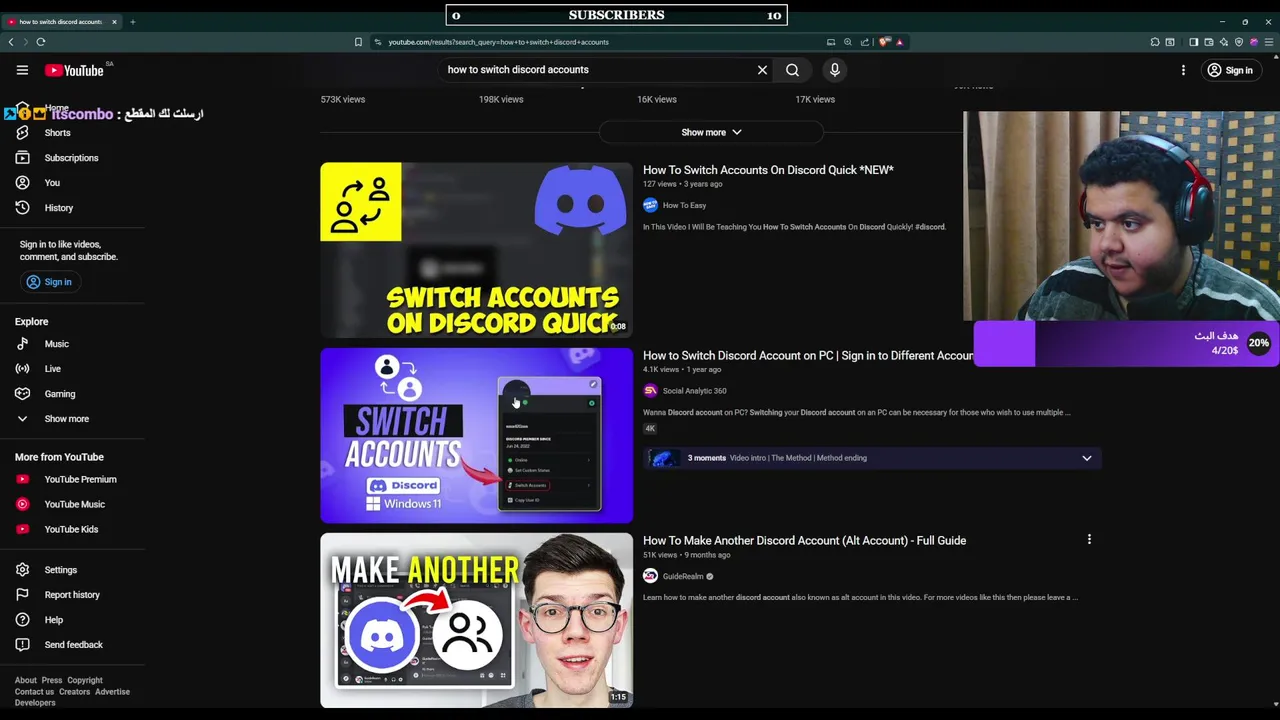Screen dimensions: 1280x720
Task: Sign in from the sidebar prompt
Action: [49, 282]
